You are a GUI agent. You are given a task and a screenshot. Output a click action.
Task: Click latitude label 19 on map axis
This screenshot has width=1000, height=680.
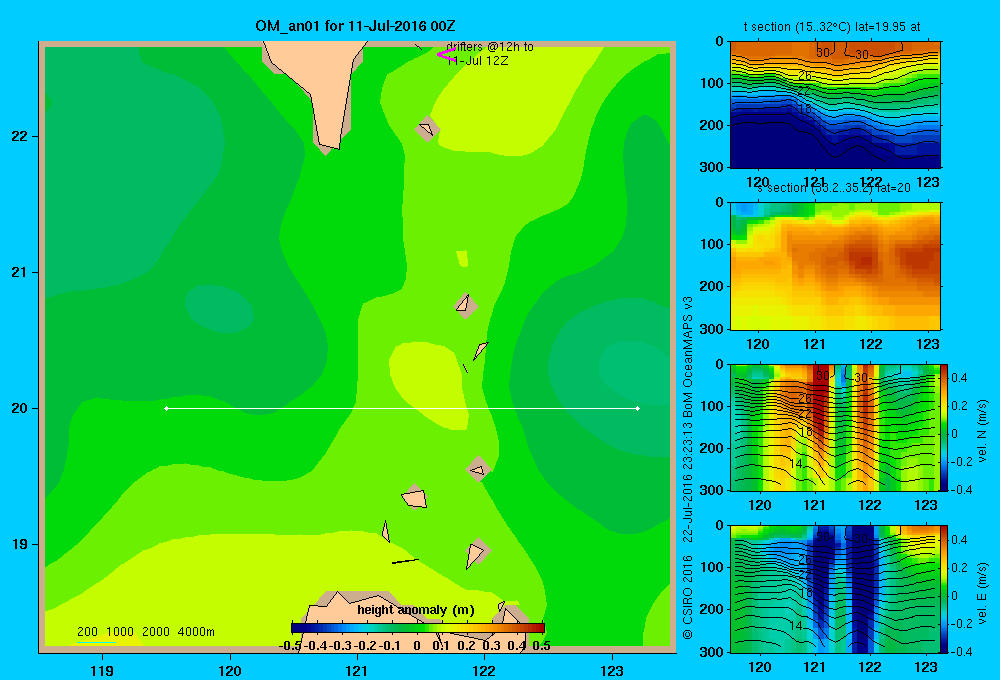(20, 544)
